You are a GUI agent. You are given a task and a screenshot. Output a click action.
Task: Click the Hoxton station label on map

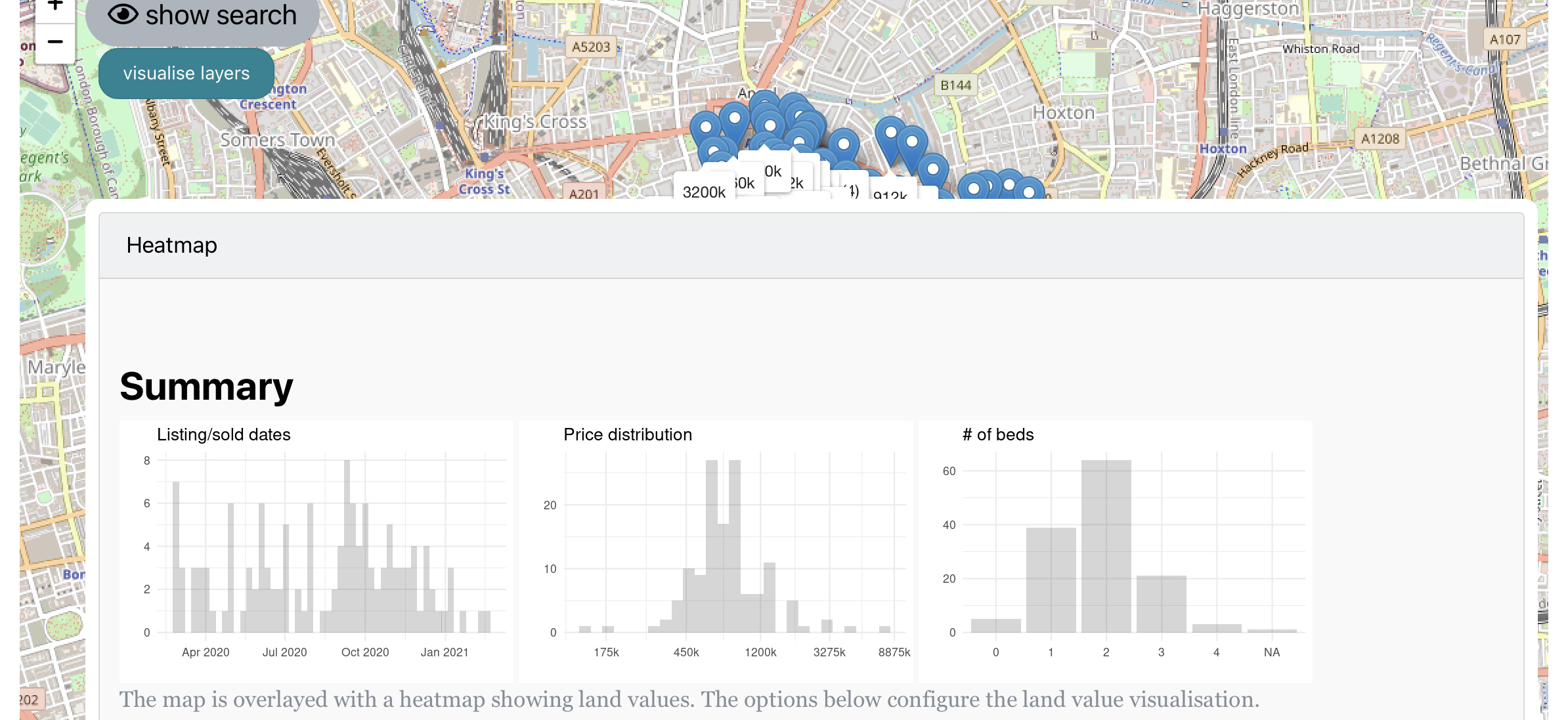(x=1223, y=149)
